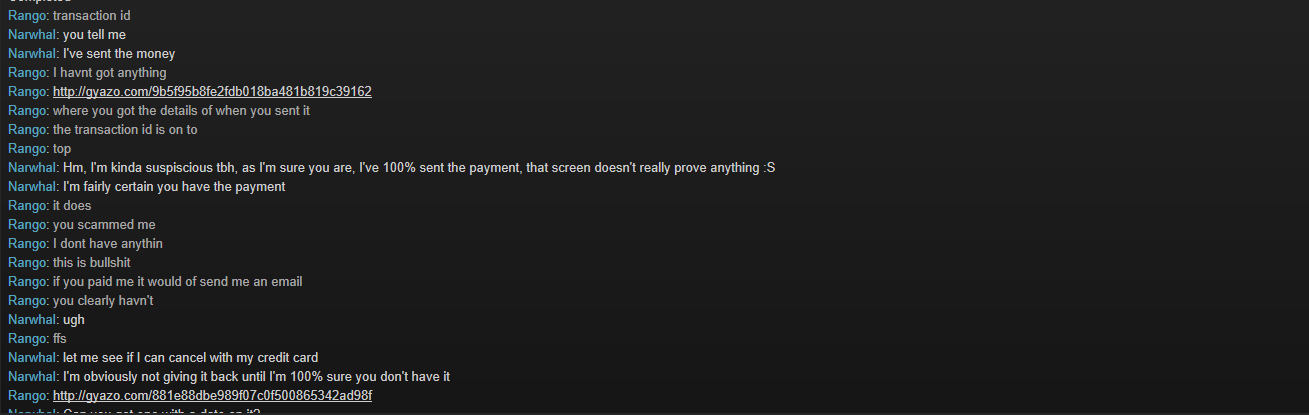This screenshot has height=415, width=1309.
Task: Click the 'transaction id' message text
Action: point(92,16)
